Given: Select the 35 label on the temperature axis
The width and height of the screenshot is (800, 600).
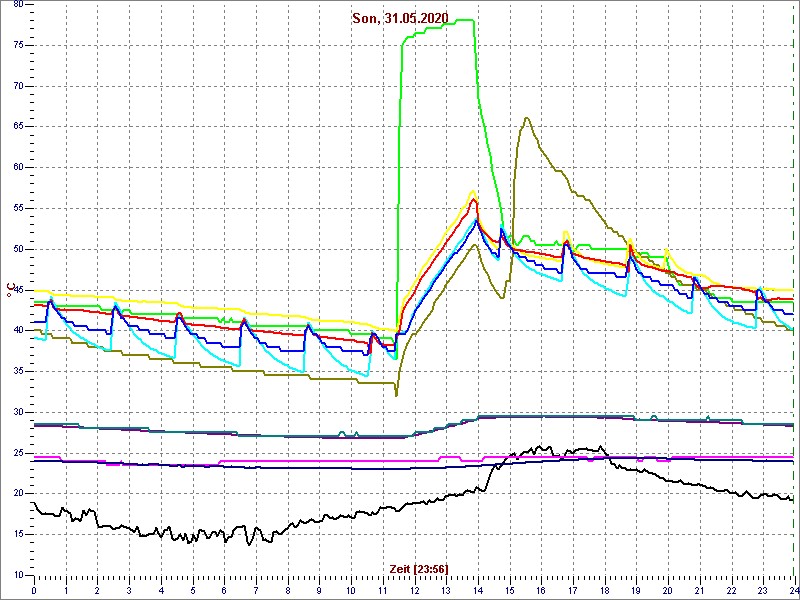Looking at the screenshot, I should pyautogui.click(x=18, y=371).
